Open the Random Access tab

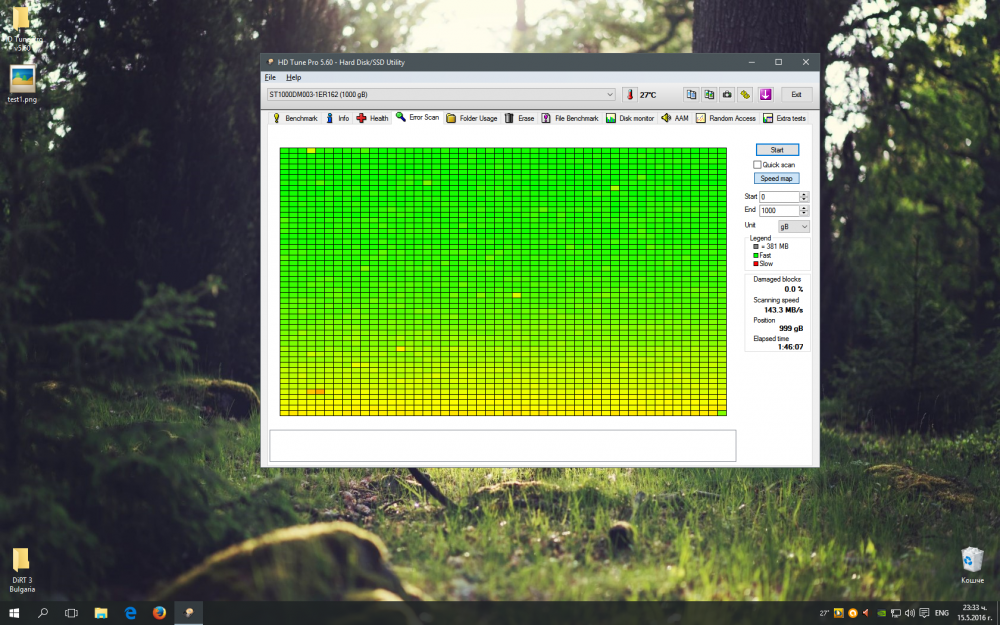726,118
